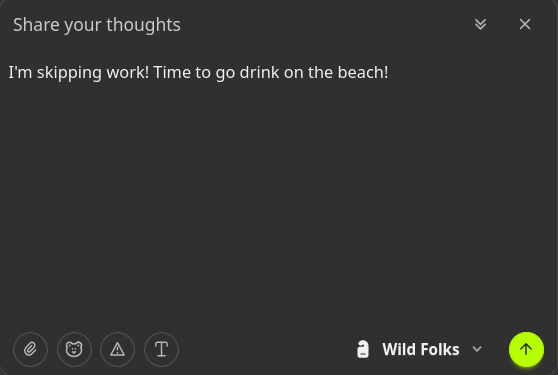Click the lock icon beside Wild Folks
This screenshot has width=558, height=375.
click(363, 349)
